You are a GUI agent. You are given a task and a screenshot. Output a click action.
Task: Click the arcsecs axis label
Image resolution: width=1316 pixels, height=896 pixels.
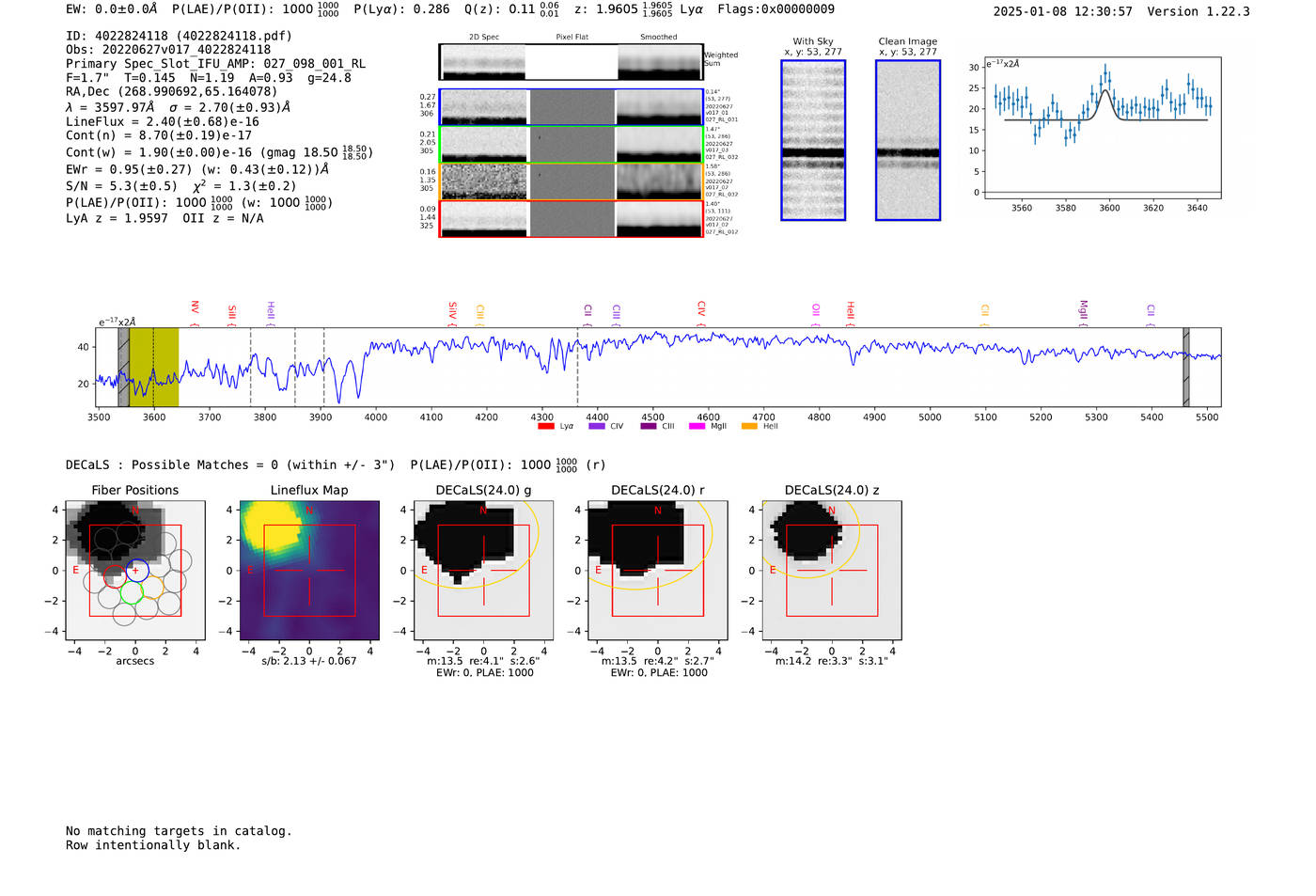point(135,661)
